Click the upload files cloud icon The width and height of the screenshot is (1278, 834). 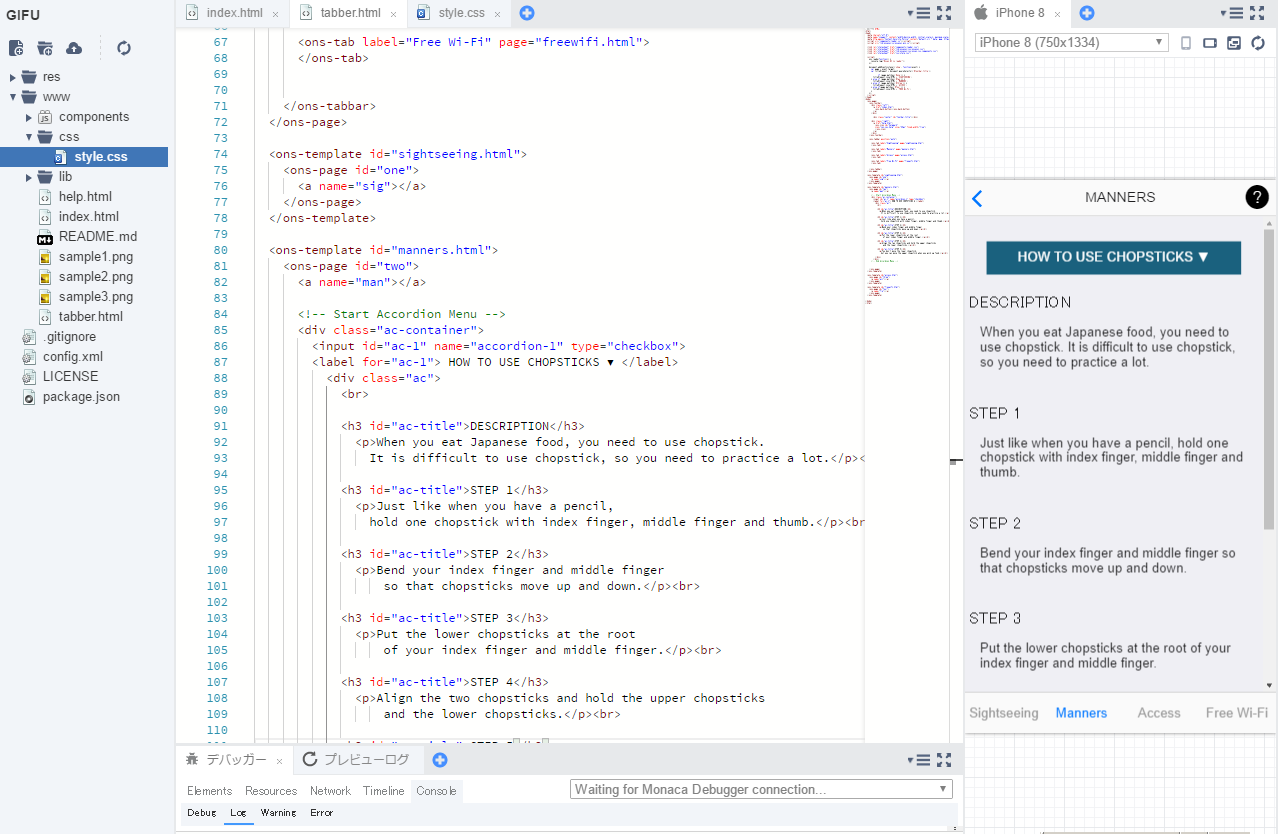click(74, 48)
